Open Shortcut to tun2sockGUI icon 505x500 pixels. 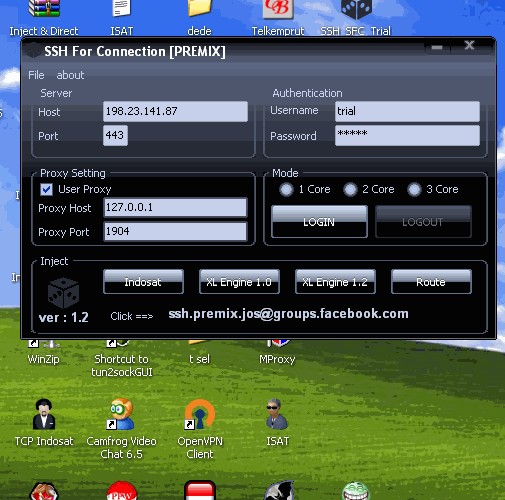122,359
